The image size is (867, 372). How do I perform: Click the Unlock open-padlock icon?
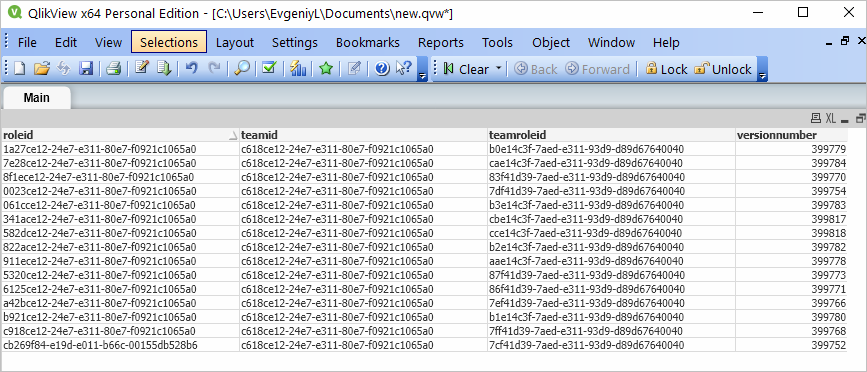coord(702,69)
